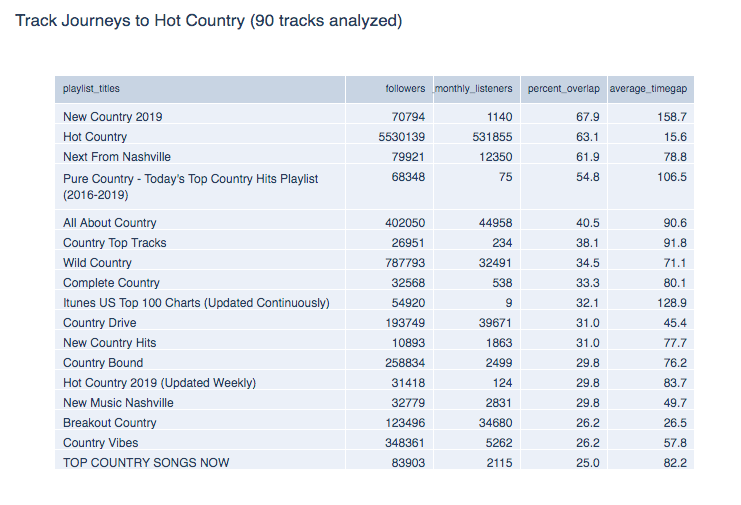This screenshot has height=505, width=741.
Task: Select Breakout Country playlist title
Action: pos(110,422)
